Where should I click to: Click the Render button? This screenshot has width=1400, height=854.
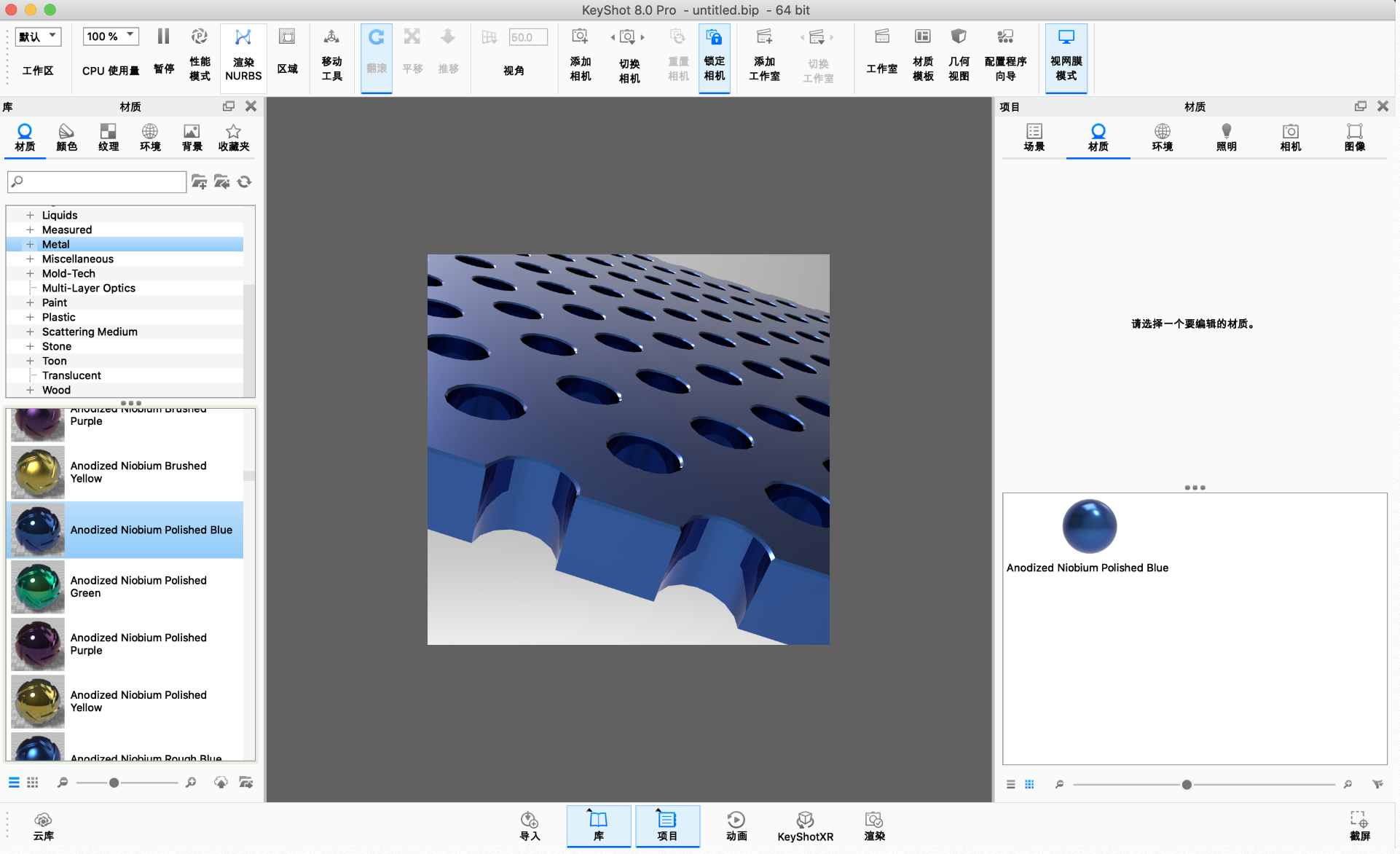(x=874, y=826)
